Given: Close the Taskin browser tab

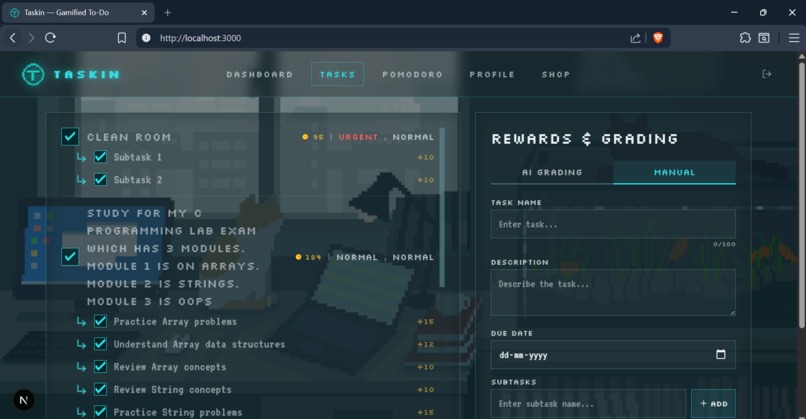Looking at the screenshot, I should [x=144, y=12].
